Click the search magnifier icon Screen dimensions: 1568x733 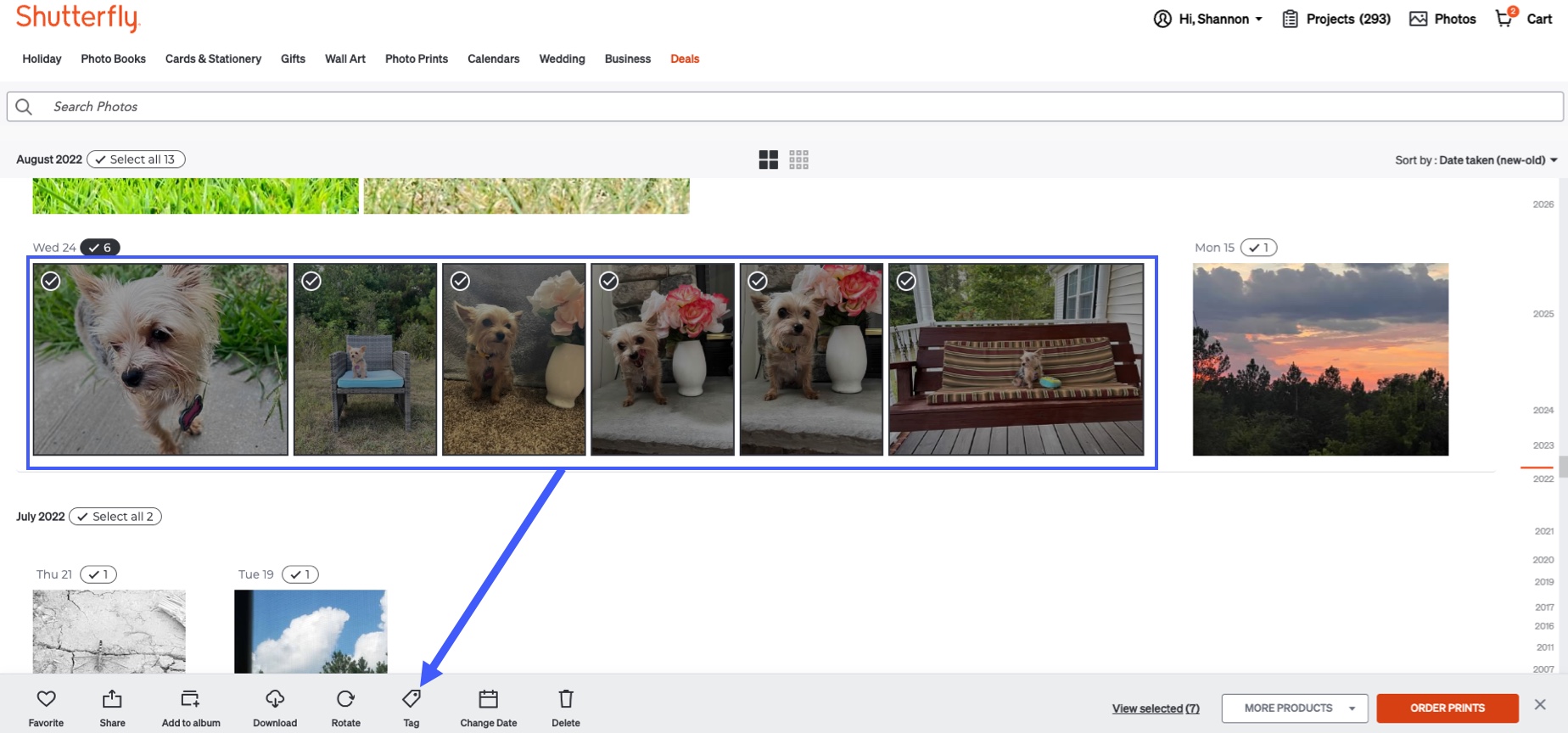coord(24,106)
